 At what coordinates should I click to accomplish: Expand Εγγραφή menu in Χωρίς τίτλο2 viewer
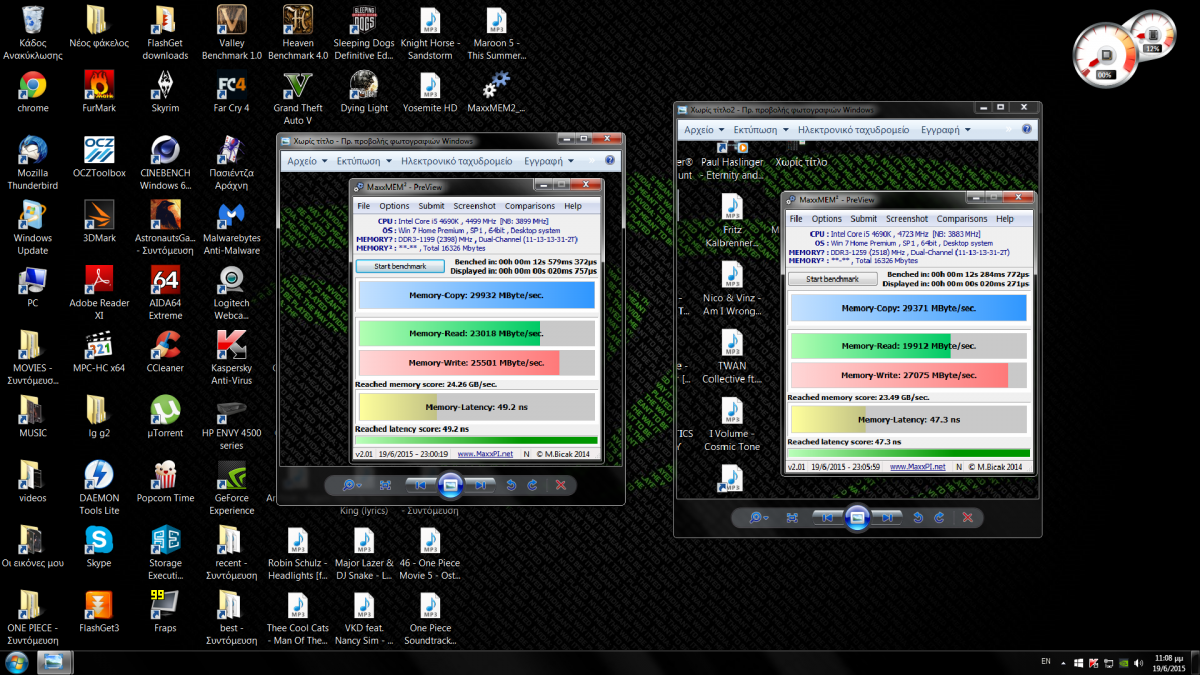pos(947,129)
